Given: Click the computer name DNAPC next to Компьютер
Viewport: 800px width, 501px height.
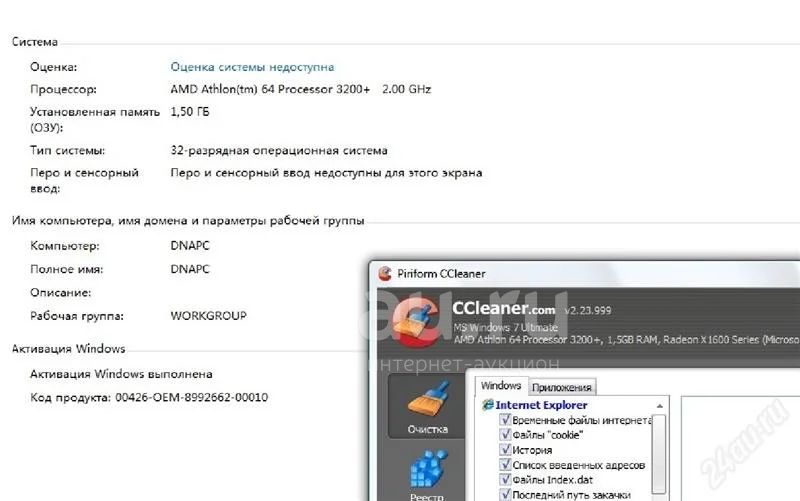Looking at the screenshot, I should point(190,246).
